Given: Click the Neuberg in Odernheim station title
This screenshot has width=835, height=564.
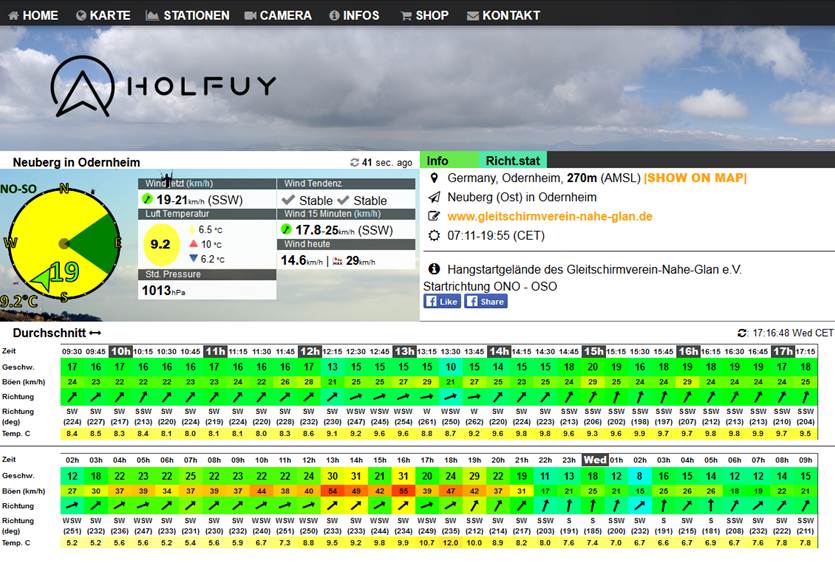Looking at the screenshot, I should (x=76, y=162).
